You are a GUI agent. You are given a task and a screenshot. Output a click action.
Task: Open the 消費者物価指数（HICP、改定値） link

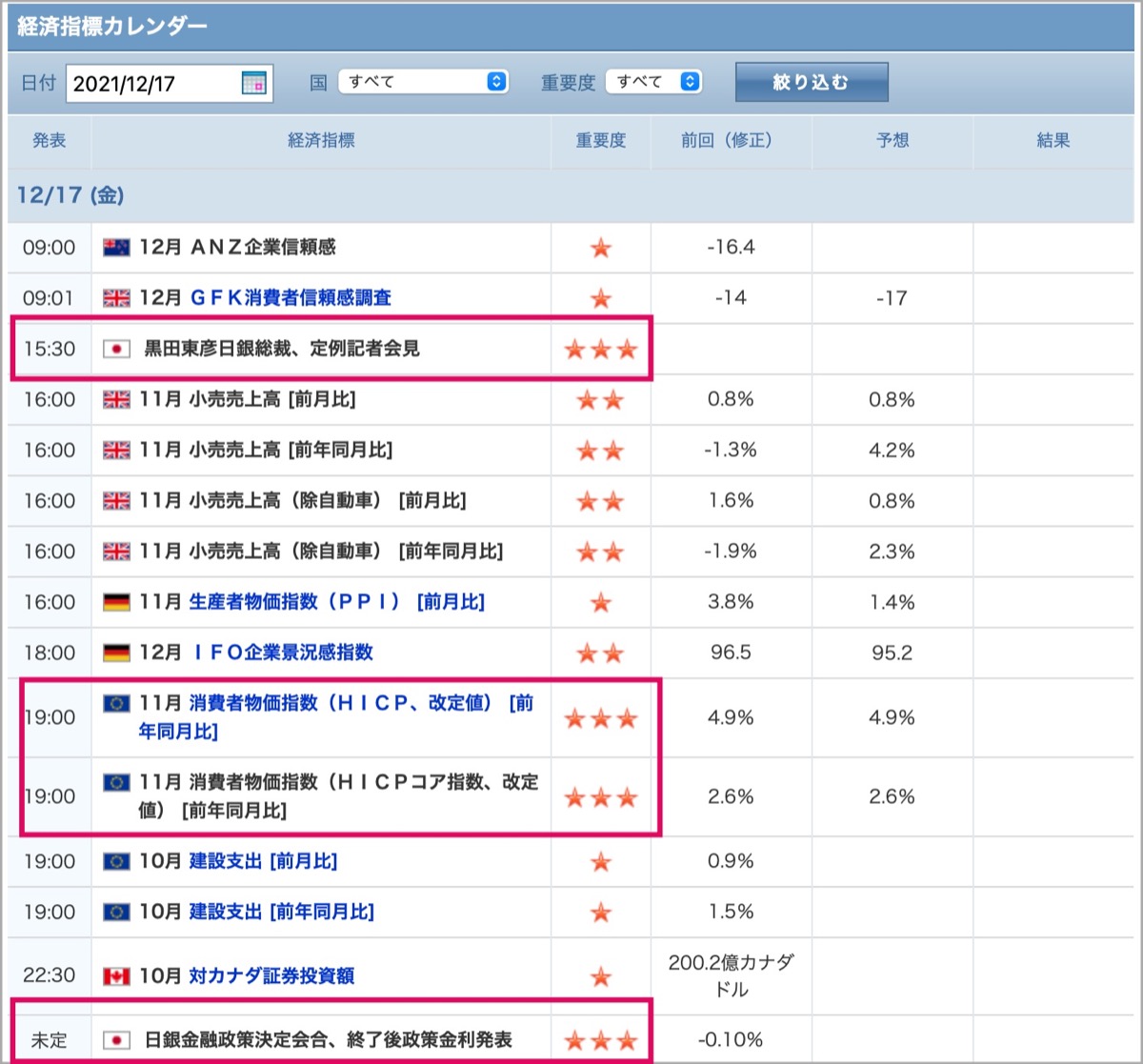[x=336, y=717]
